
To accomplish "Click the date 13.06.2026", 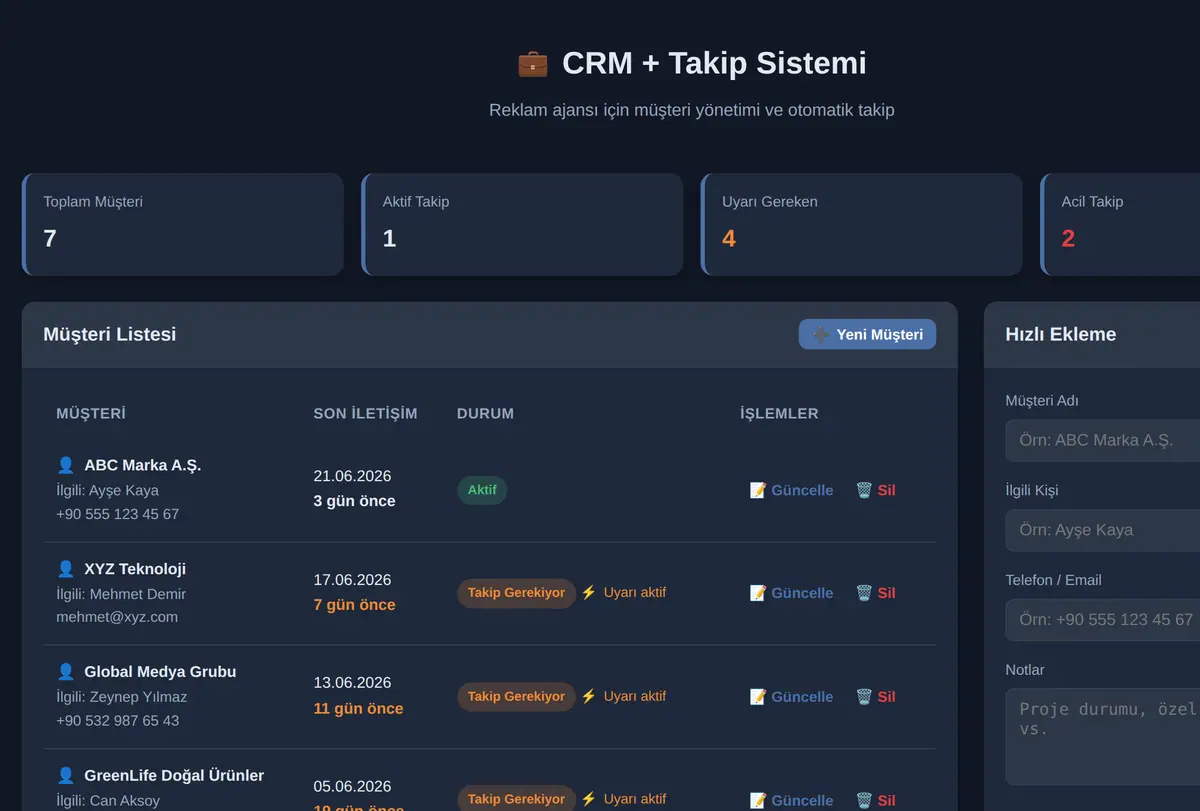I will pos(352,683).
